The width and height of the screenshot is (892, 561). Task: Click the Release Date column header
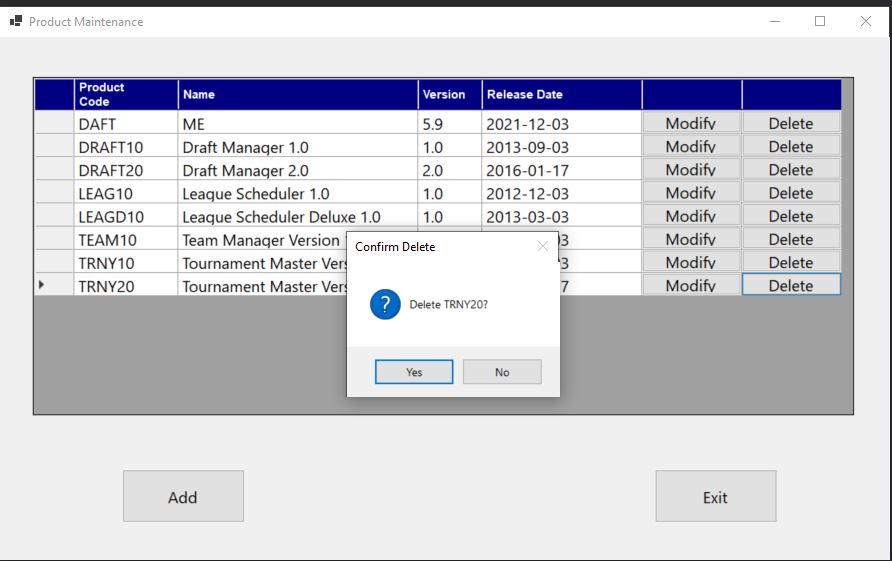561,94
